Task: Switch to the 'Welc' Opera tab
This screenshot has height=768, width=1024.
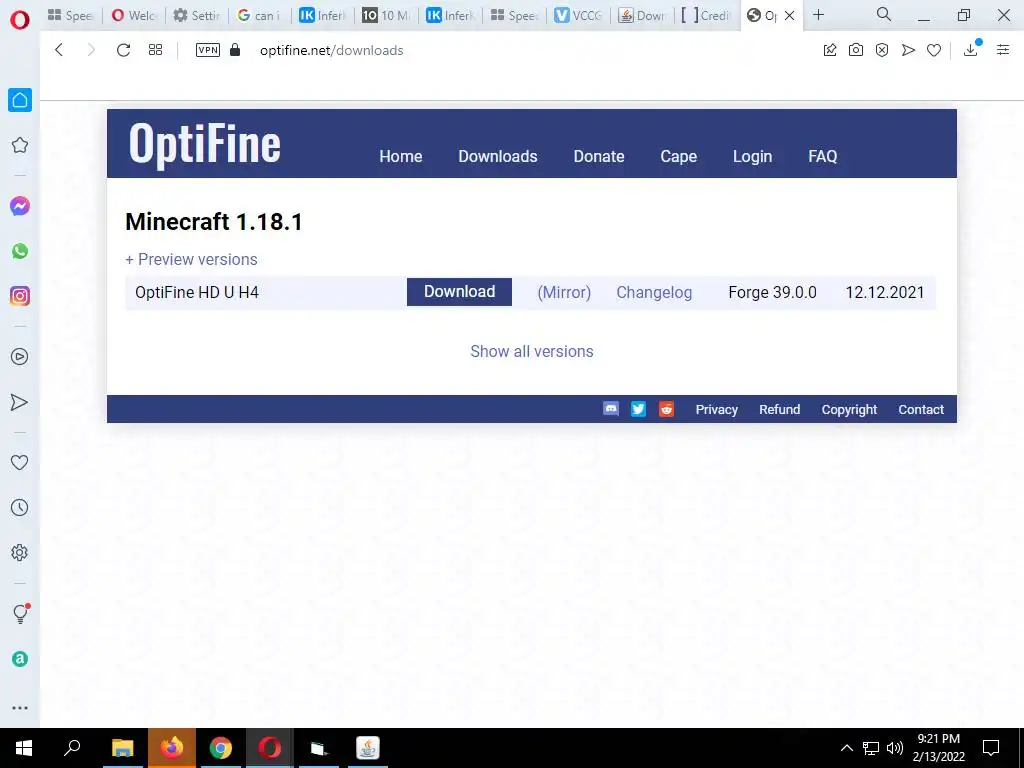Action: 134,15
